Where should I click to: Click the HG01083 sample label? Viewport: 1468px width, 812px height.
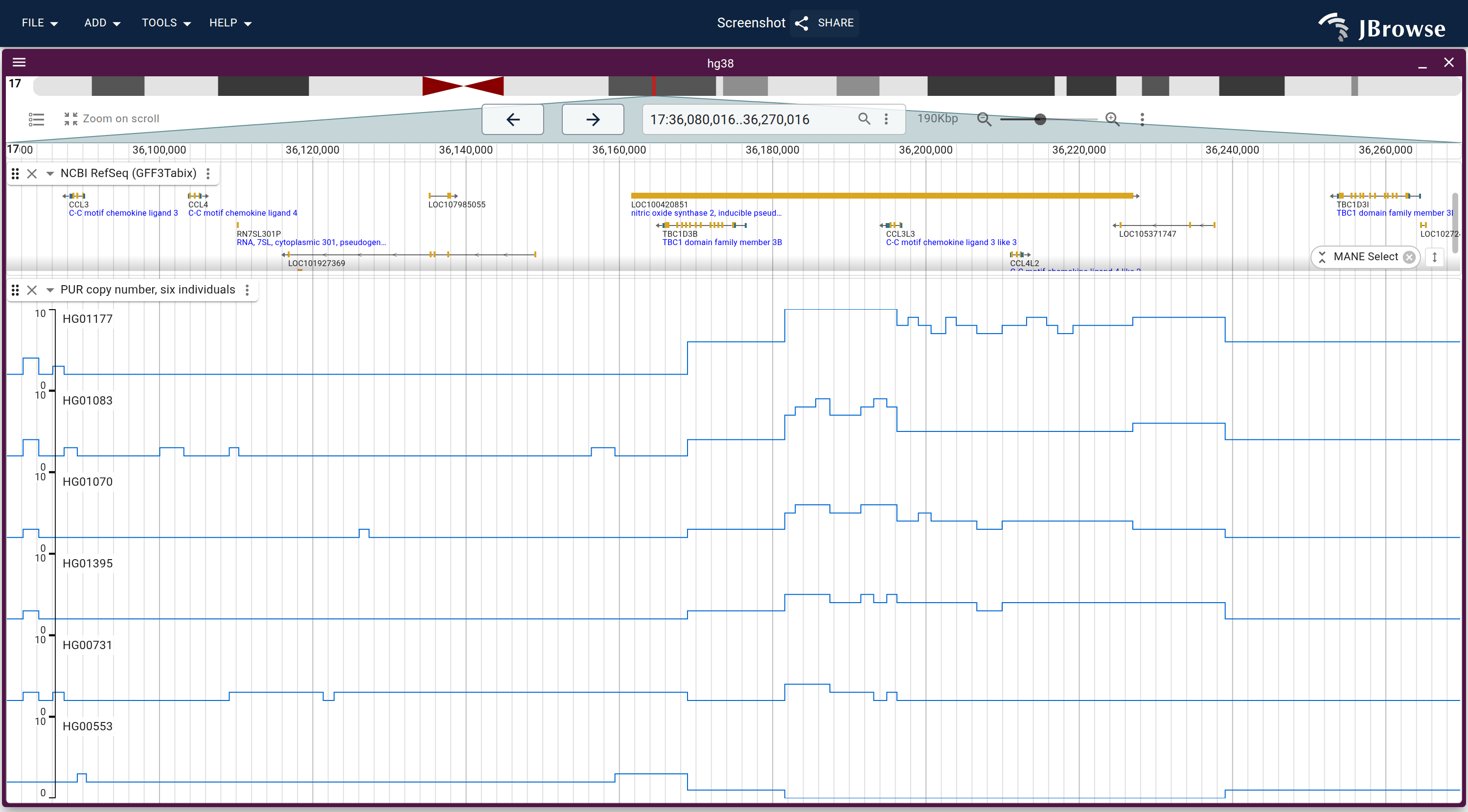(88, 401)
